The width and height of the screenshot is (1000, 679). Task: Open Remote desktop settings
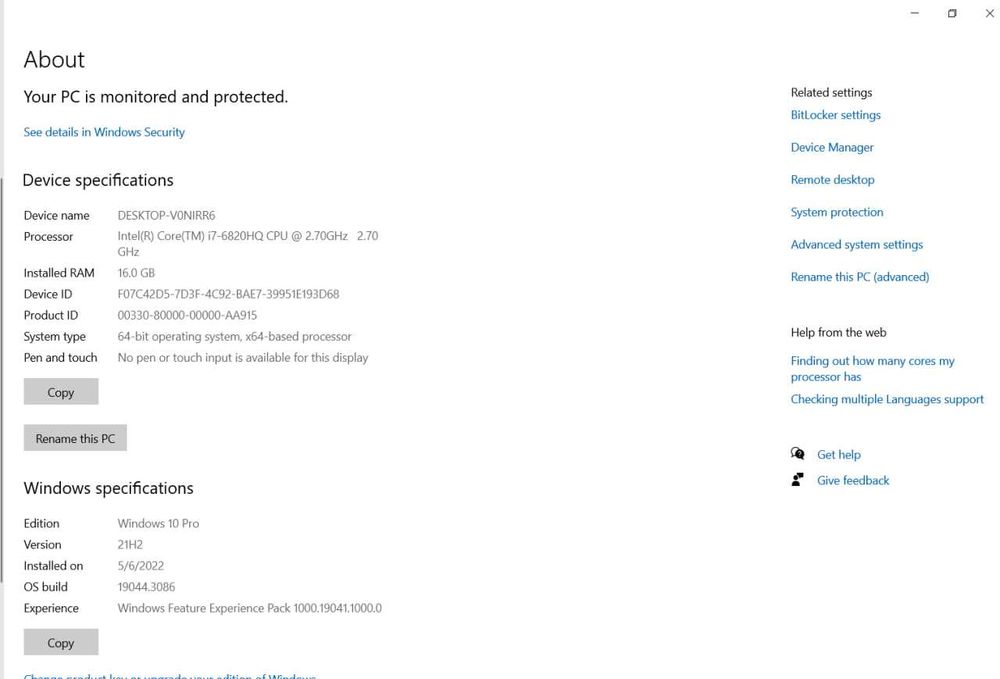point(832,180)
